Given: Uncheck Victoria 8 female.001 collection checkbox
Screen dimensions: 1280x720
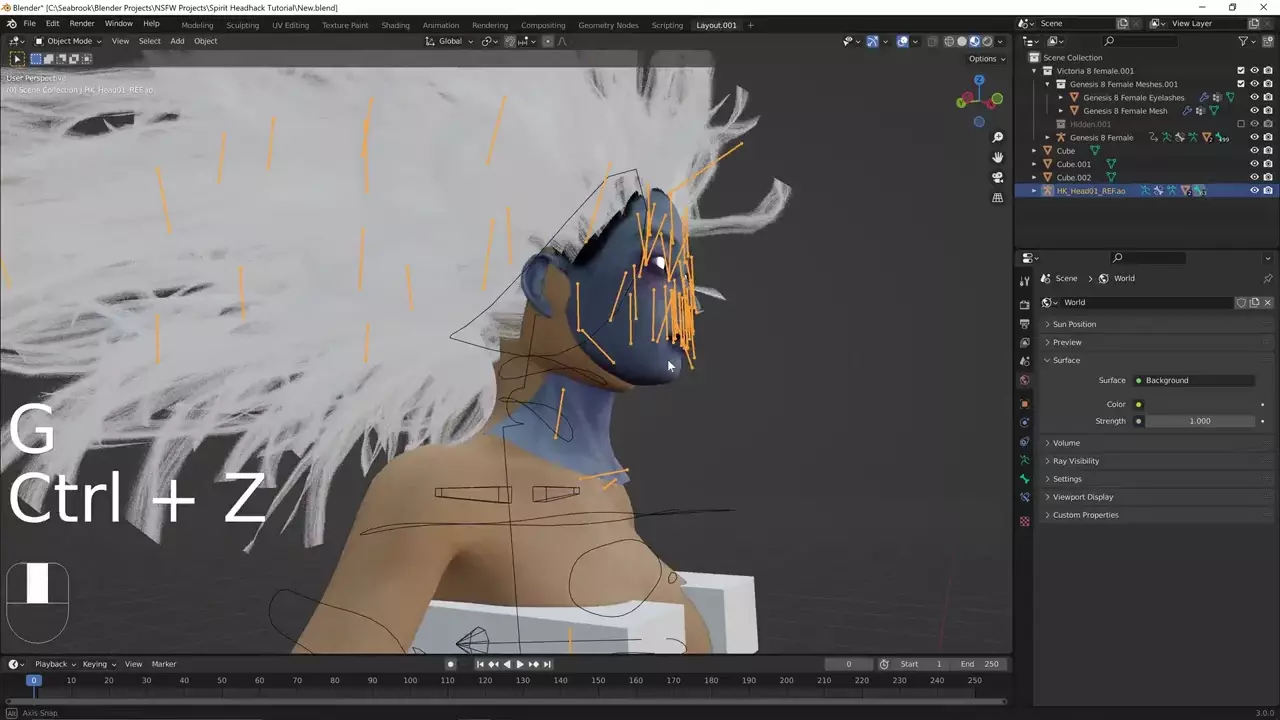Looking at the screenshot, I should pos(1241,71).
